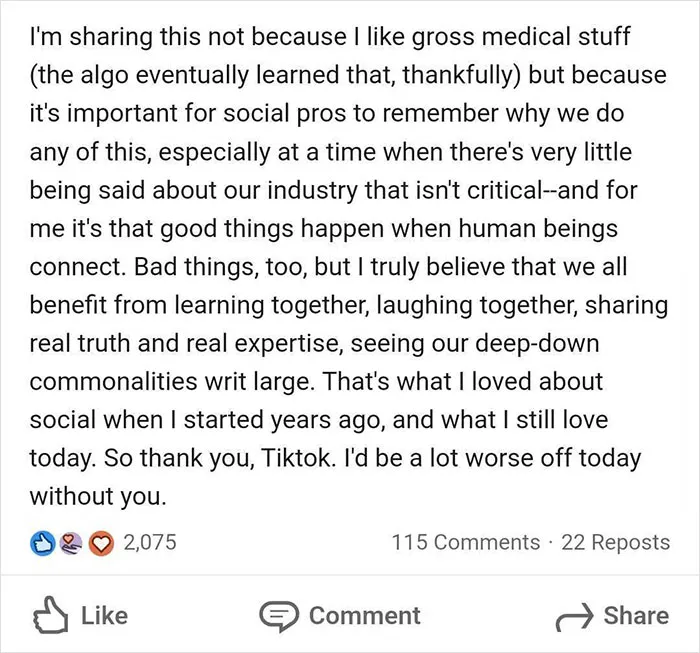Click the purple support reaction icon
The width and height of the screenshot is (700, 653).
click(72, 543)
